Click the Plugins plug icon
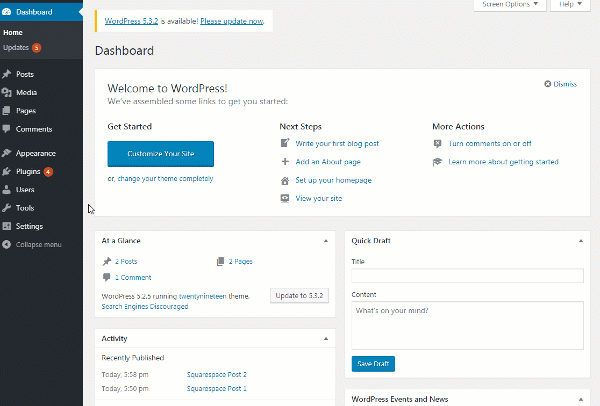Screen dimensions: 600x406 [8, 171]
